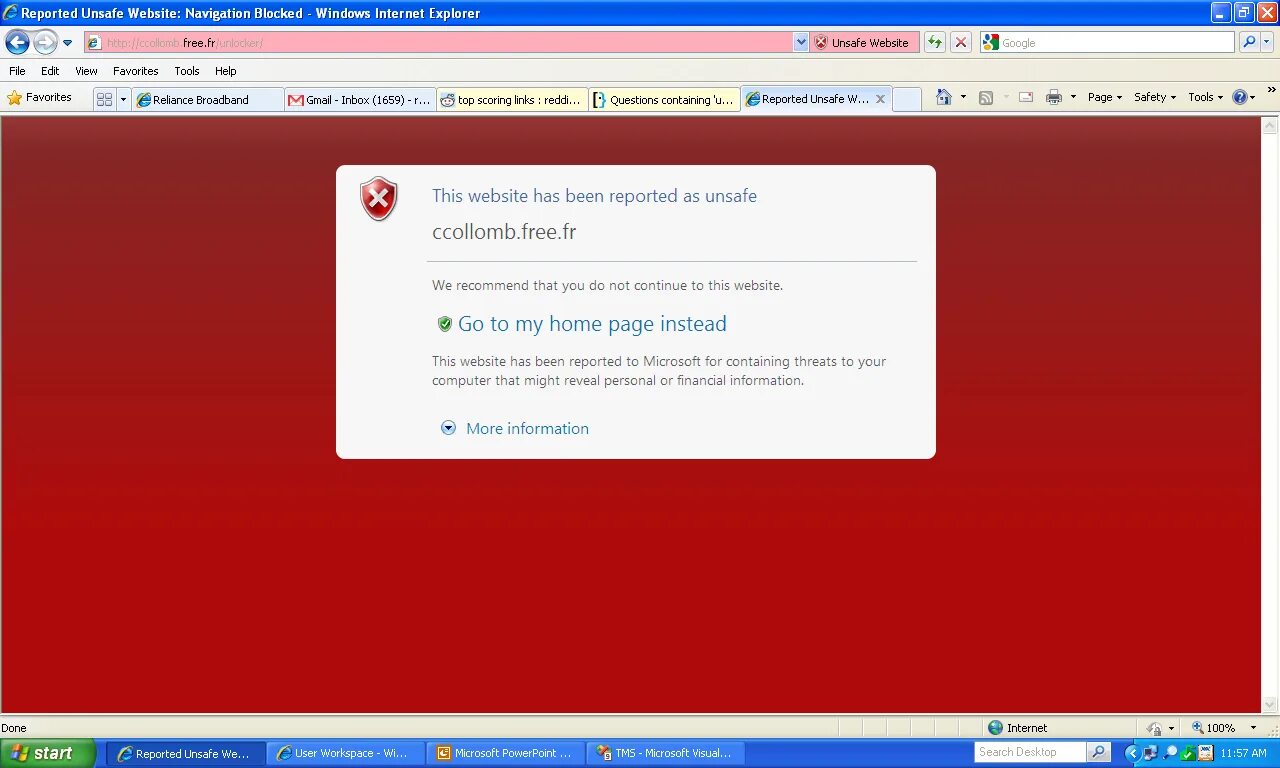The width and height of the screenshot is (1280, 768).
Task: Click the address bar URL field
Action: (x=439, y=43)
